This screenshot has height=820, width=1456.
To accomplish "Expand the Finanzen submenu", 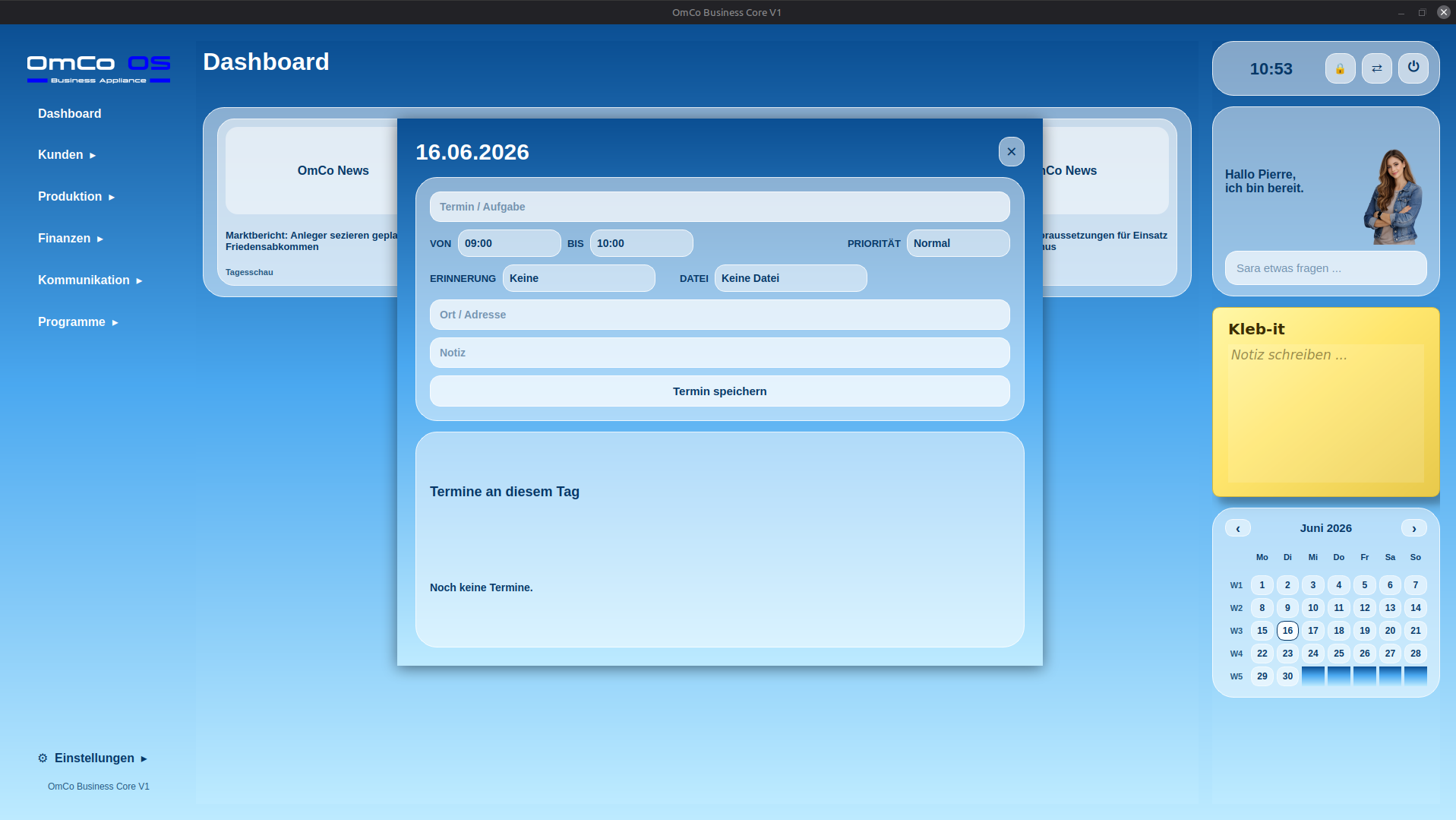I will click(x=71, y=238).
